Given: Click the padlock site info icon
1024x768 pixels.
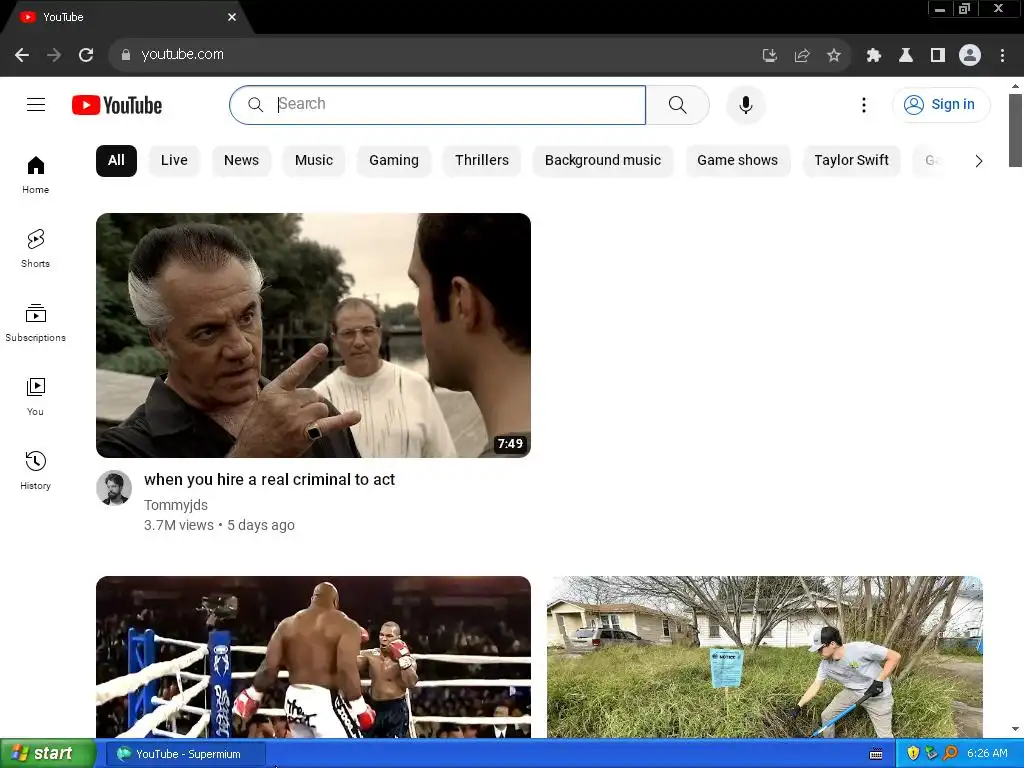Looking at the screenshot, I should [126, 55].
